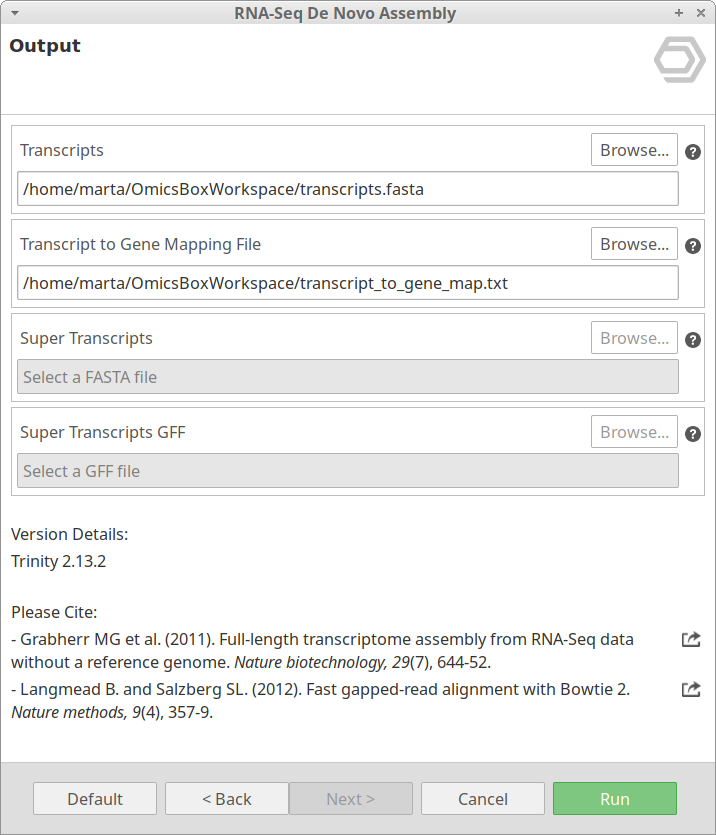Screen dimensions: 716x835
Task: Browse for Transcript to Gene Mapping File
Action: (x=634, y=245)
